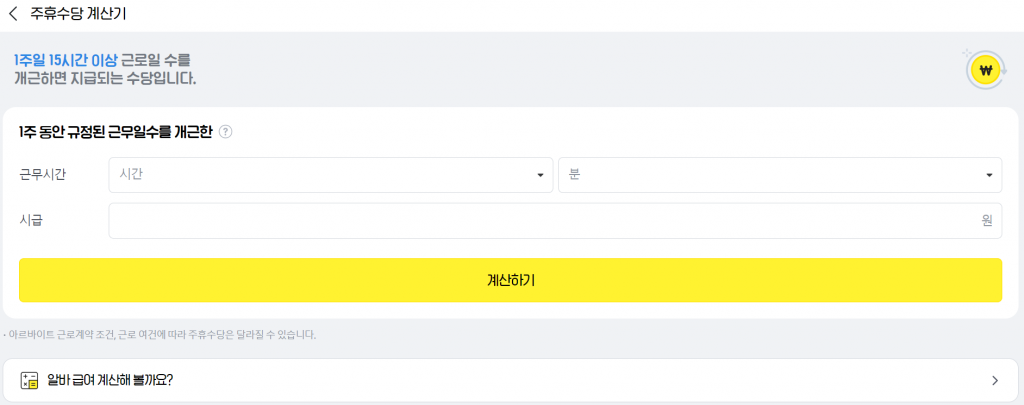
Task: Focus the 시급 hourly wage input field
Action: [540, 221]
